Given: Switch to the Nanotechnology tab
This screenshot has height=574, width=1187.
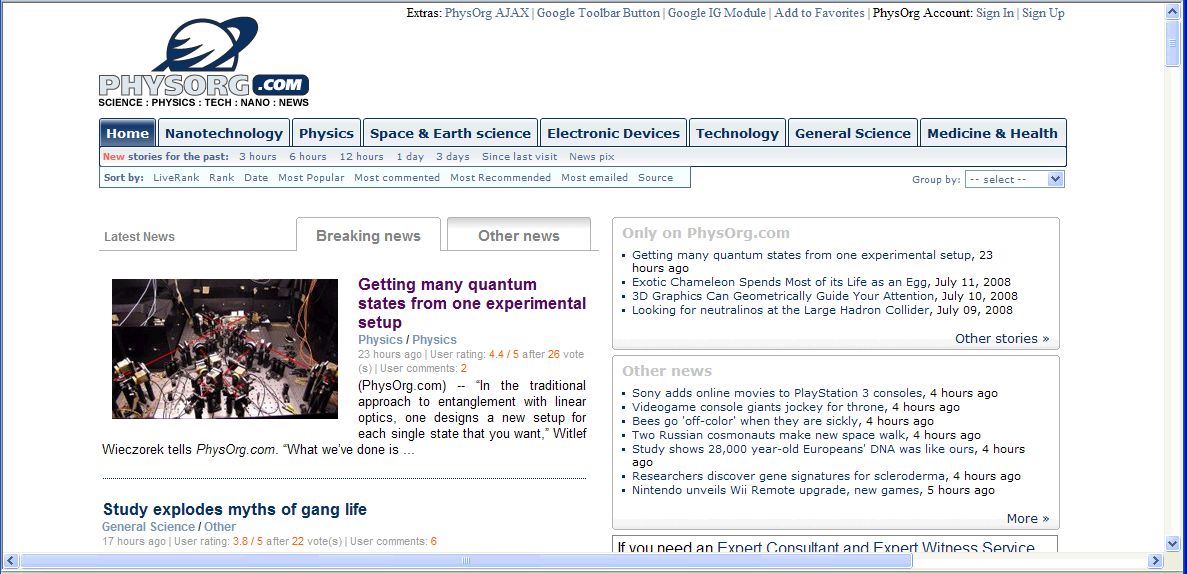Looking at the screenshot, I should [224, 133].
